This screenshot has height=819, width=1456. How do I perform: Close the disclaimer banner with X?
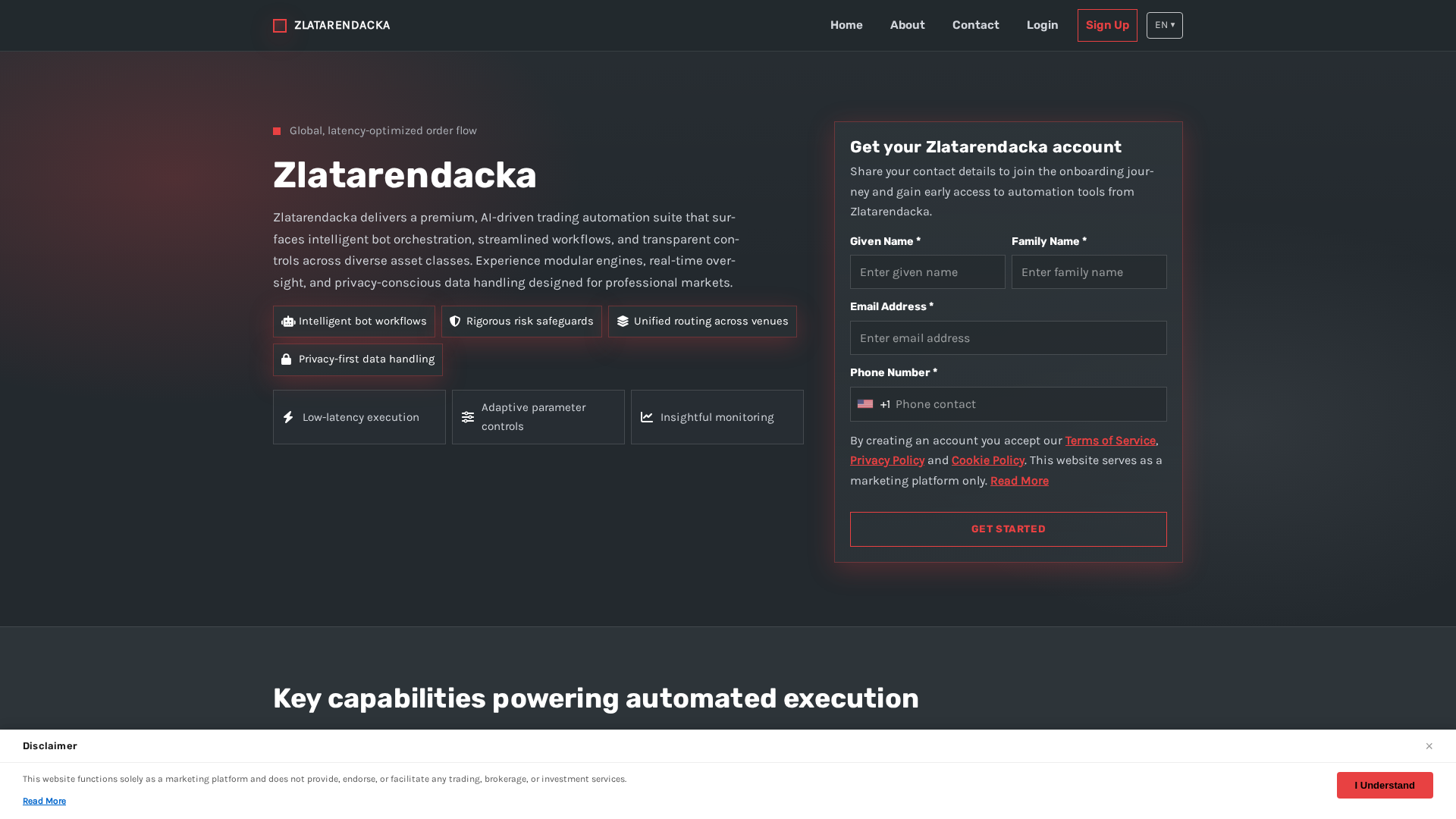tap(1429, 746)
